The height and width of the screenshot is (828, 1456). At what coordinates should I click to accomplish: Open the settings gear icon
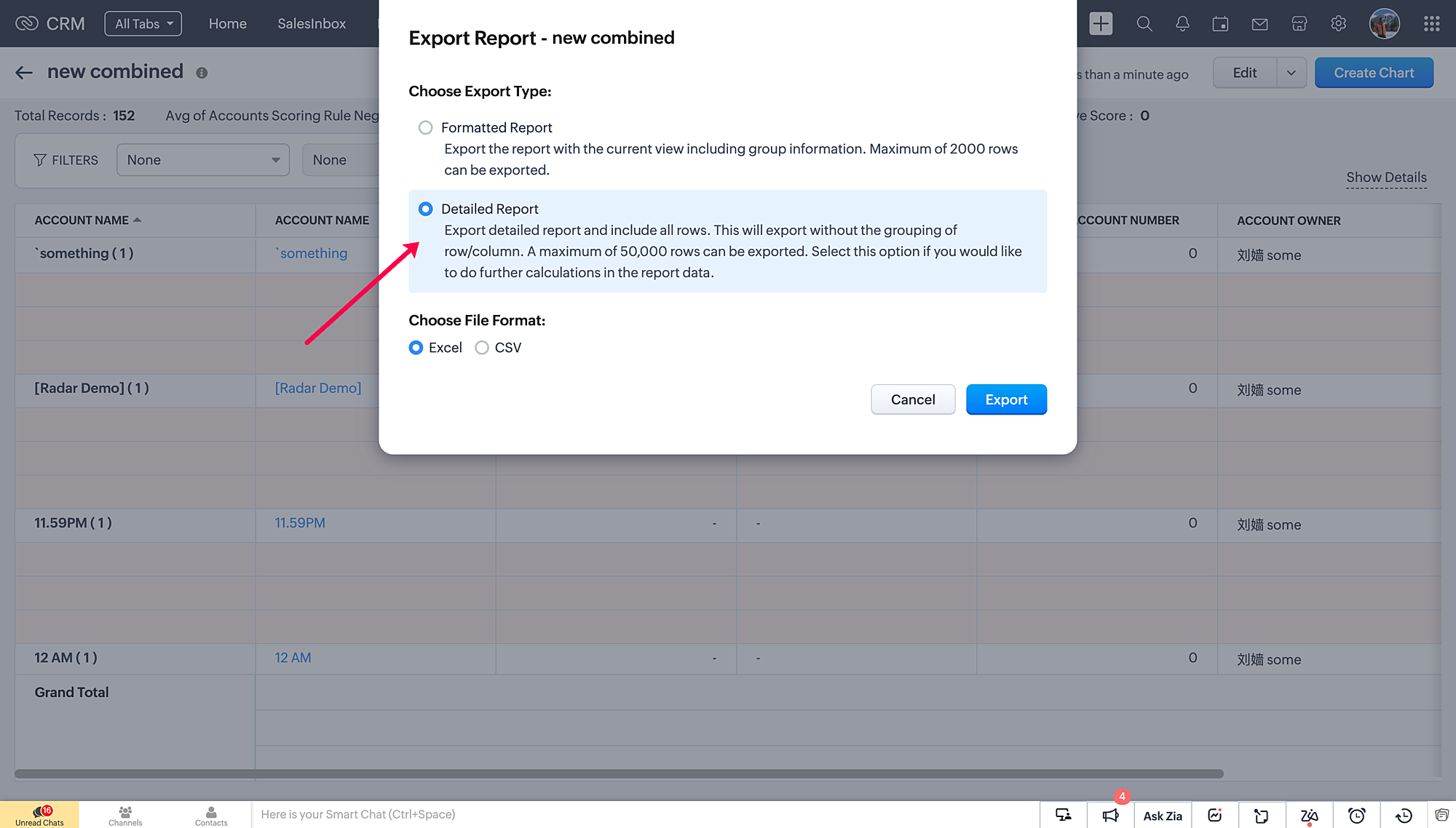(1338, 24)
